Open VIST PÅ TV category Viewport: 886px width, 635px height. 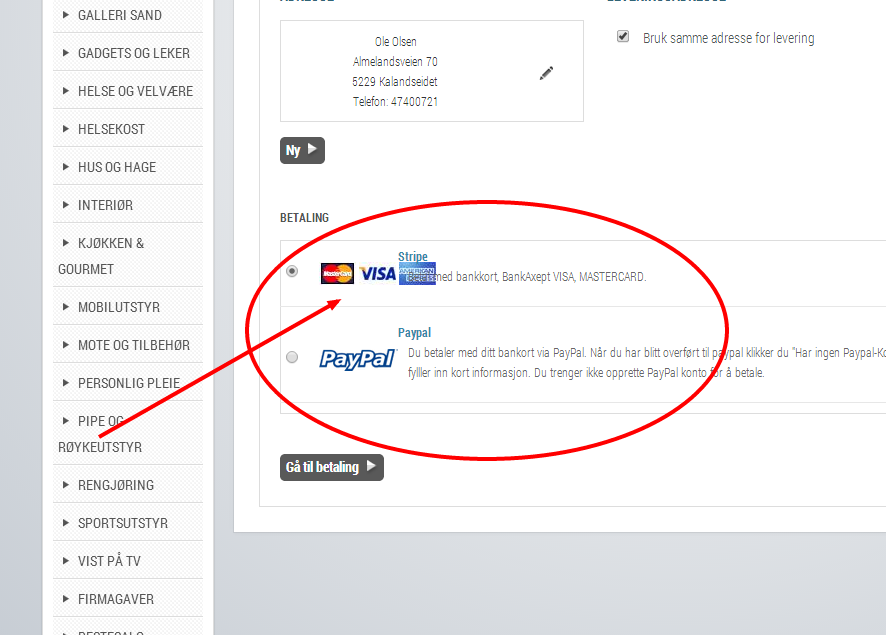[109, 561]
